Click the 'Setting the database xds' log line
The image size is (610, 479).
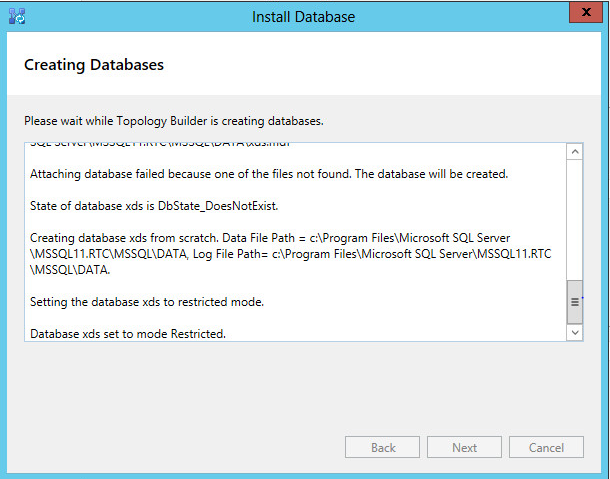(160, 302)
